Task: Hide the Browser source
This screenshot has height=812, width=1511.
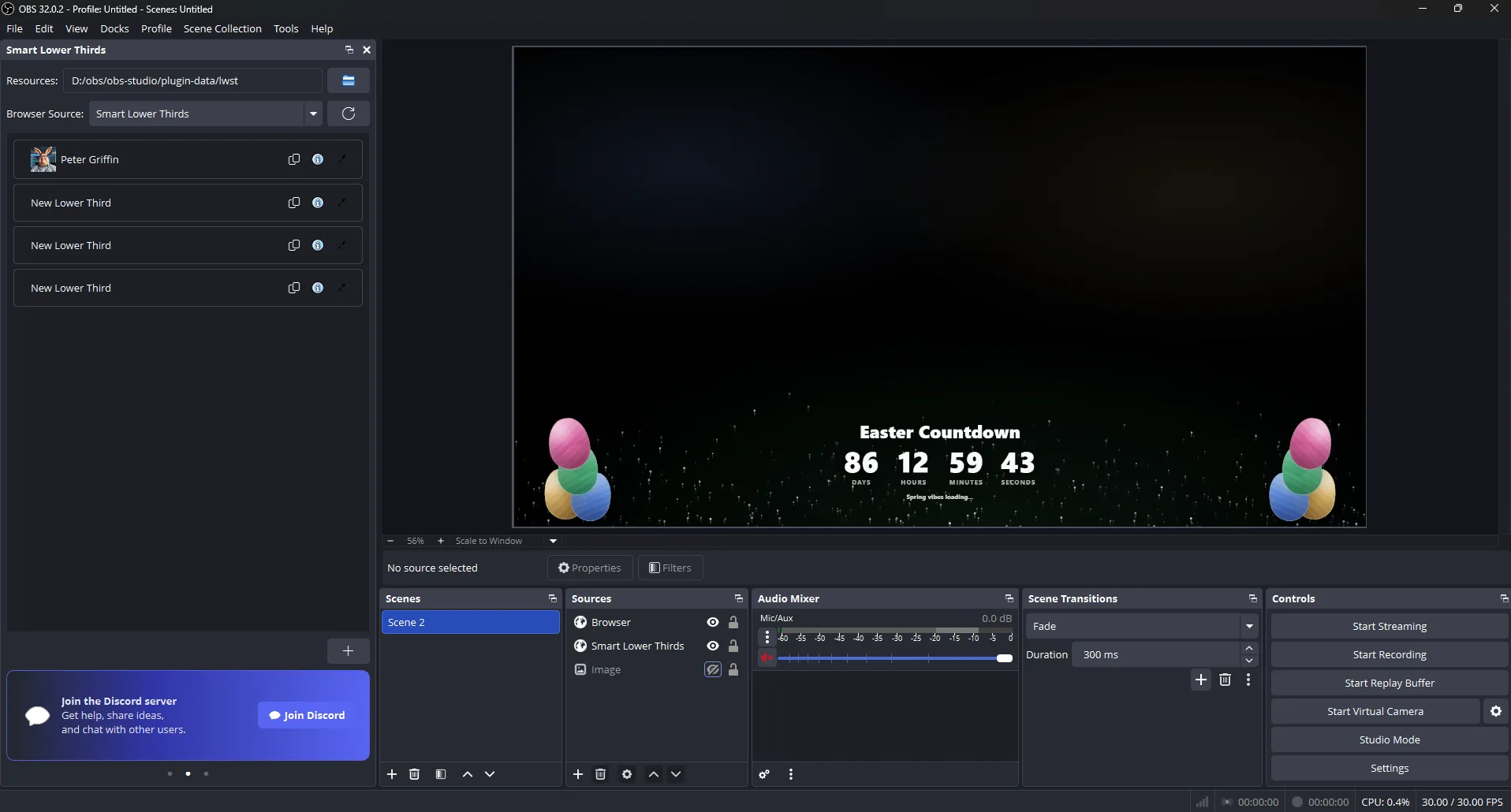Action: (x=711, y=622)
